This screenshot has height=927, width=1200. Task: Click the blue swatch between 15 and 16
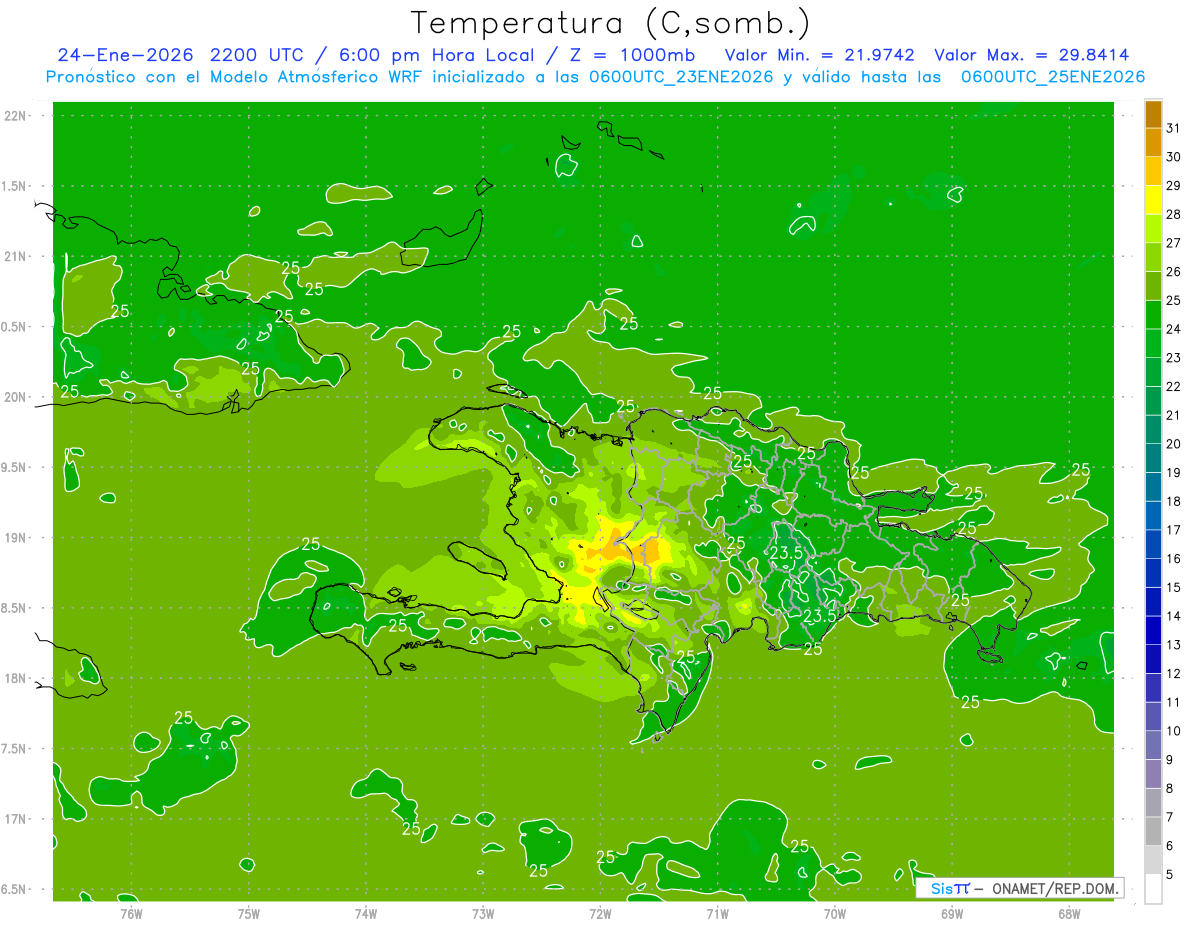click(x=1153, y=573)
